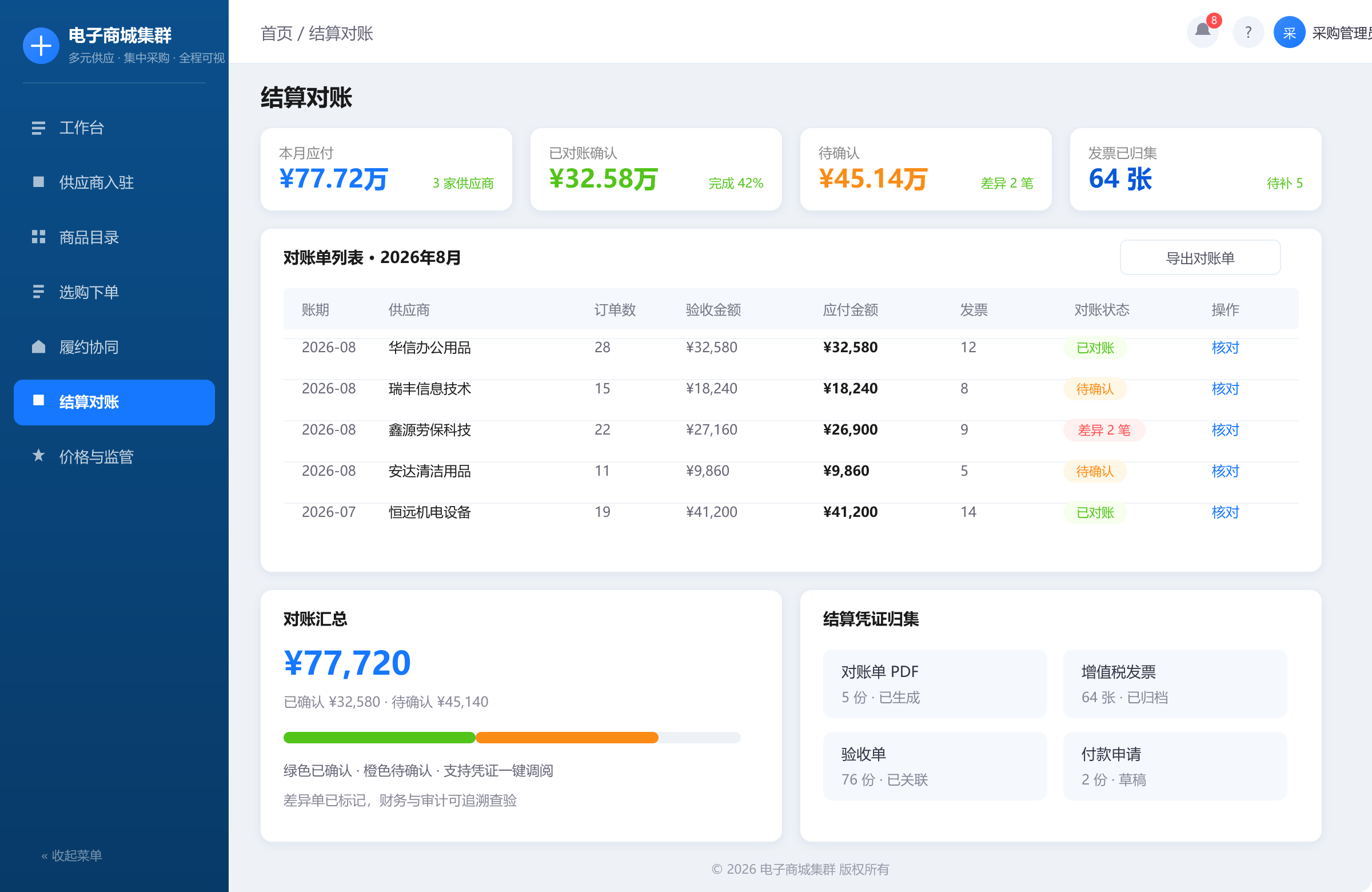The image size is (1372, 892).
Task: Click the 商品目录 grid icon
Action: coord(39,237)
